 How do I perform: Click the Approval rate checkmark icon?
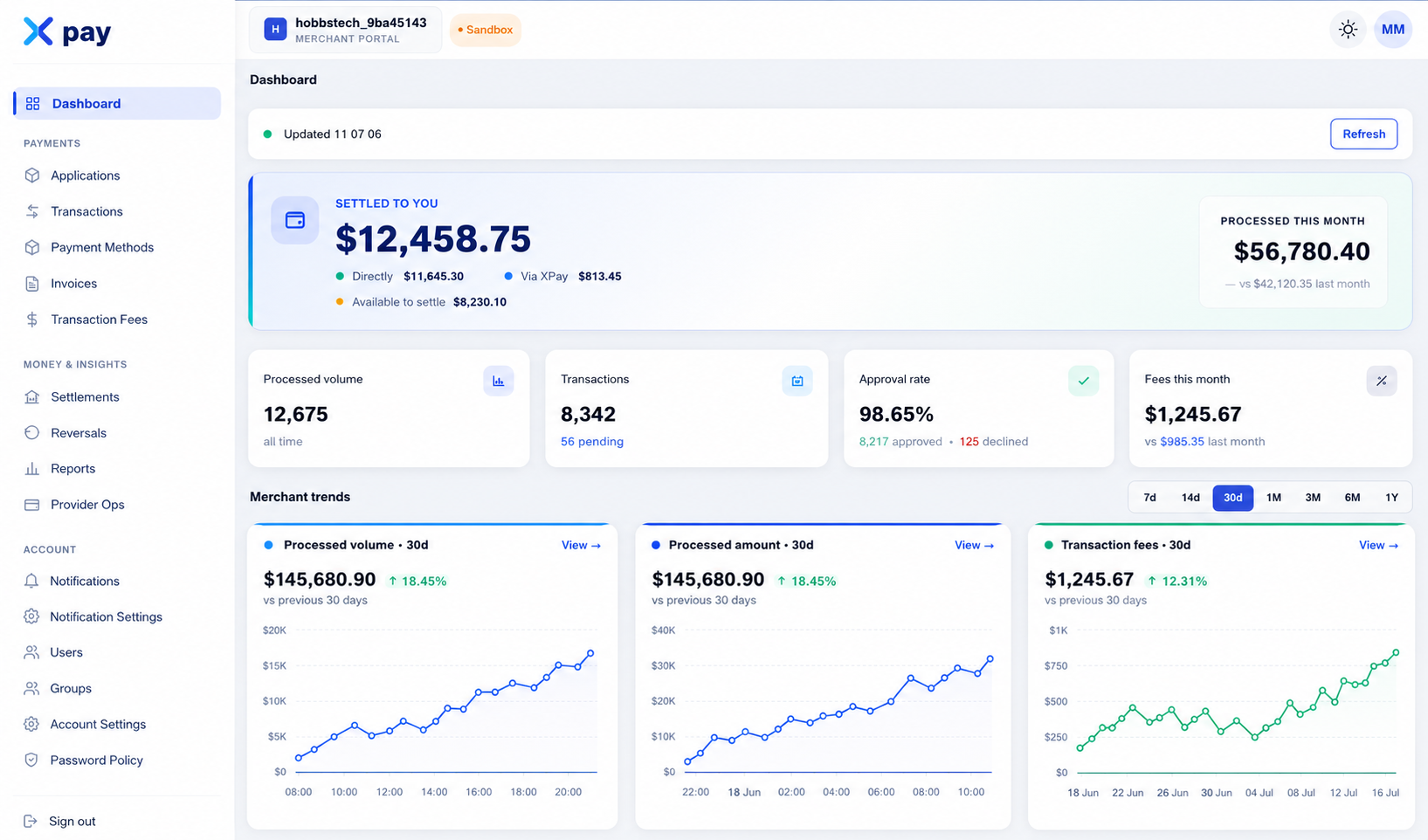pyautogui.click(x=1084, y=381)
